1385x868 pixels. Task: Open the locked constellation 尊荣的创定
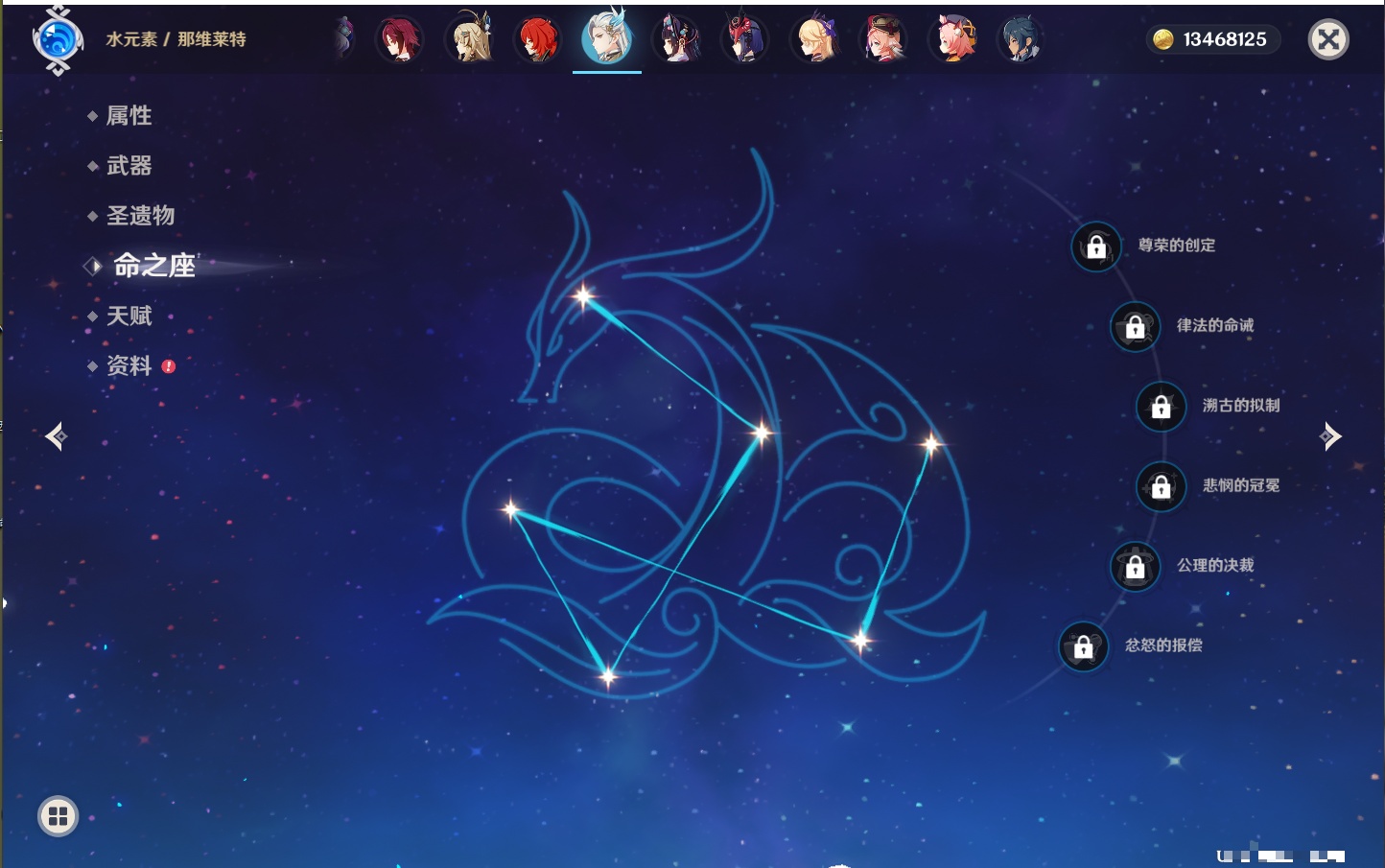tap(1096, 246)
